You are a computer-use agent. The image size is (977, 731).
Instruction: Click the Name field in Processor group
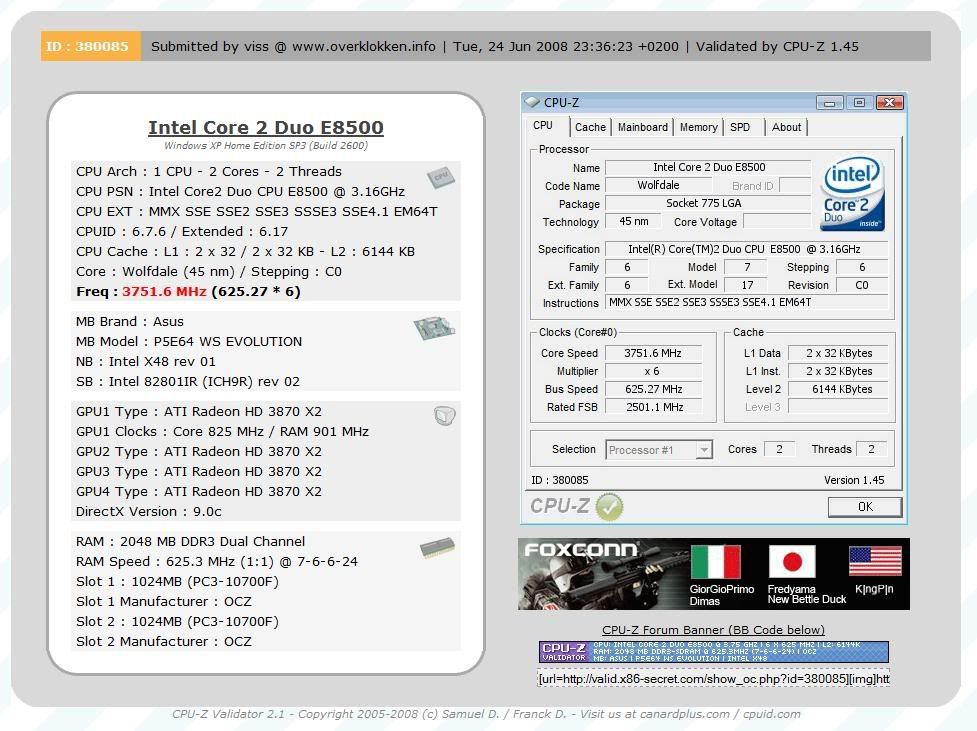pyautogui.click(x=708, y=167)
